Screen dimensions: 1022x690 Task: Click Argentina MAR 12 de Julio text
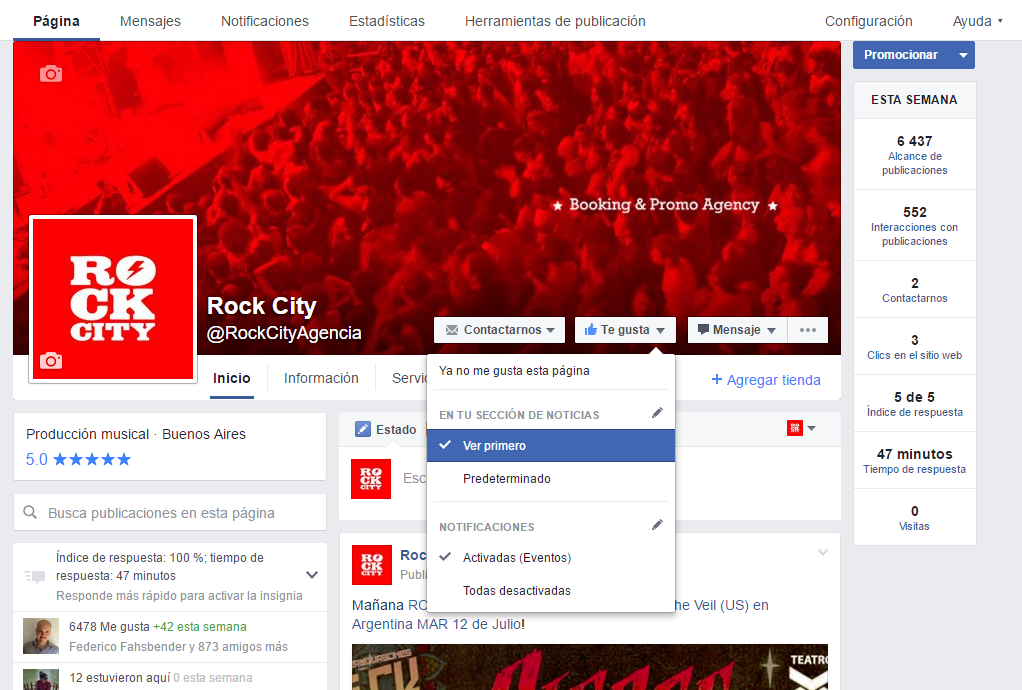[x=439, y=624]
